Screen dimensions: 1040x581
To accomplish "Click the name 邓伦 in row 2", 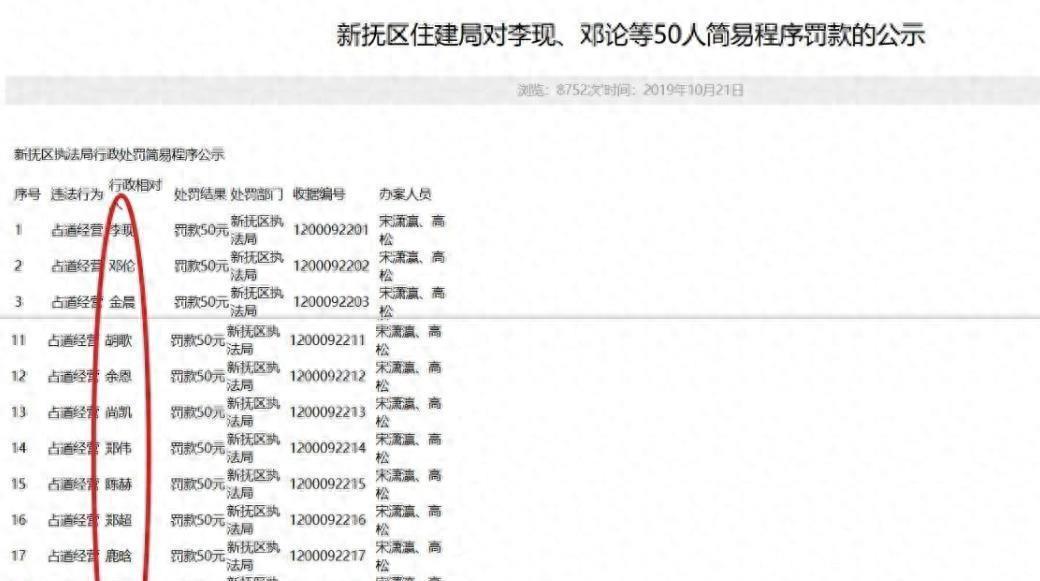I will [x=122, y=267].
